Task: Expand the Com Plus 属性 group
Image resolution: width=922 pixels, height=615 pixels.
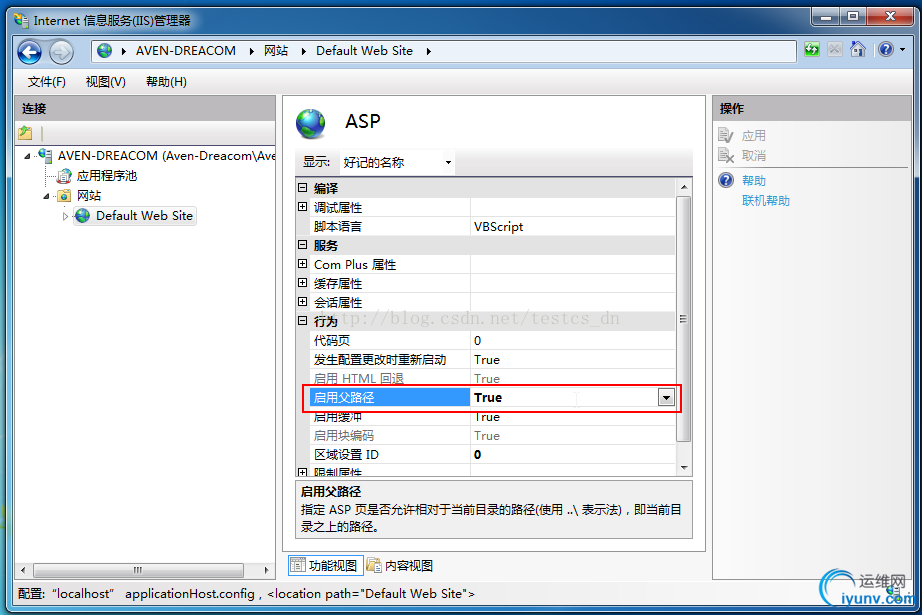Action: pyautogui.click(x=302, y=263)
